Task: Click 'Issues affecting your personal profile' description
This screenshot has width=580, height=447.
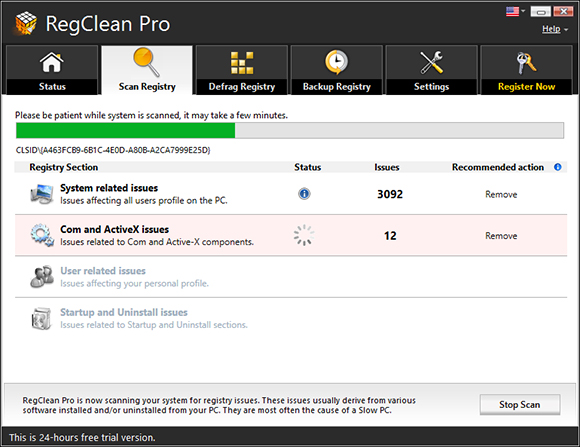Action: pyautogui.click(x=134, y=283)
